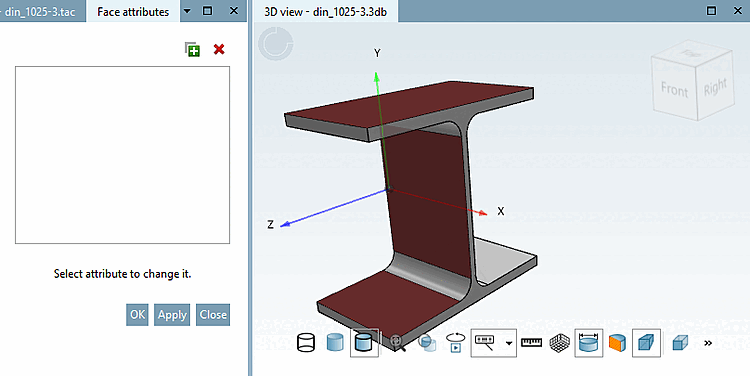Expand the toolbar overflow chevrons
Screen dimensions: 750x376
[708, 343]
